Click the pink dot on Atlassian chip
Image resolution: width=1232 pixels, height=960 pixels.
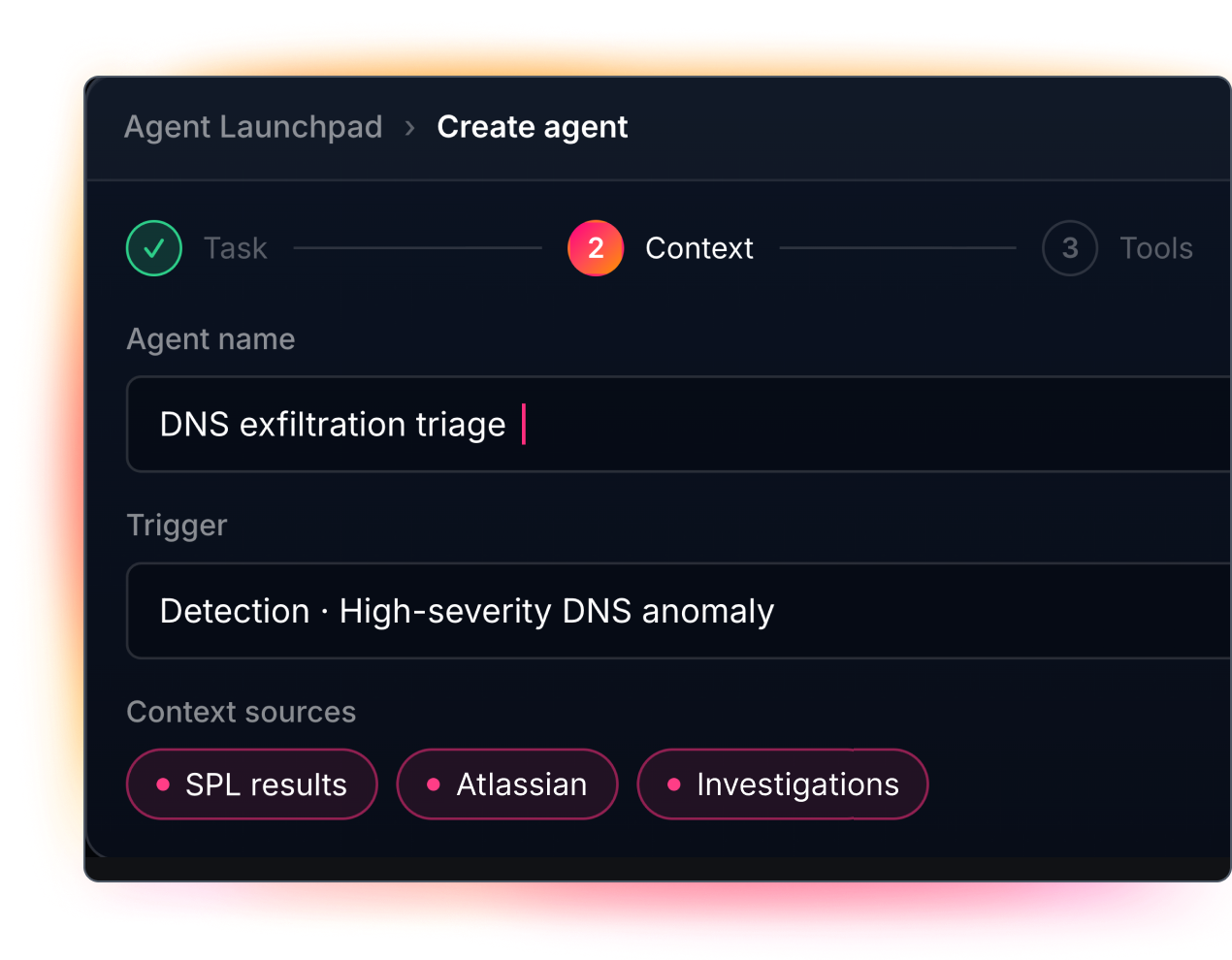tap(434, 784)
